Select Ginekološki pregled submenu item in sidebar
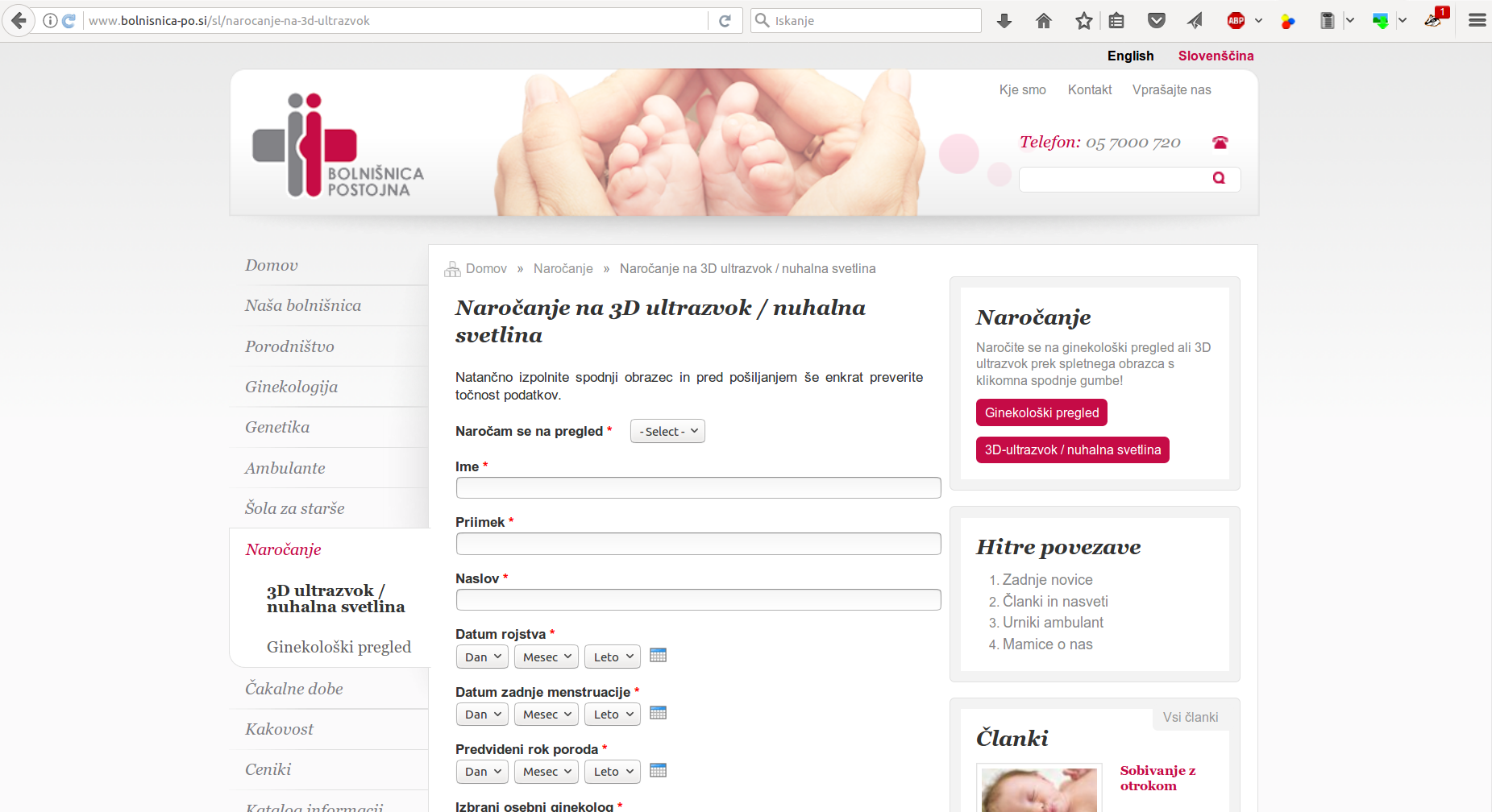The width and height of the screenshot is (1492, 812). 339,647
